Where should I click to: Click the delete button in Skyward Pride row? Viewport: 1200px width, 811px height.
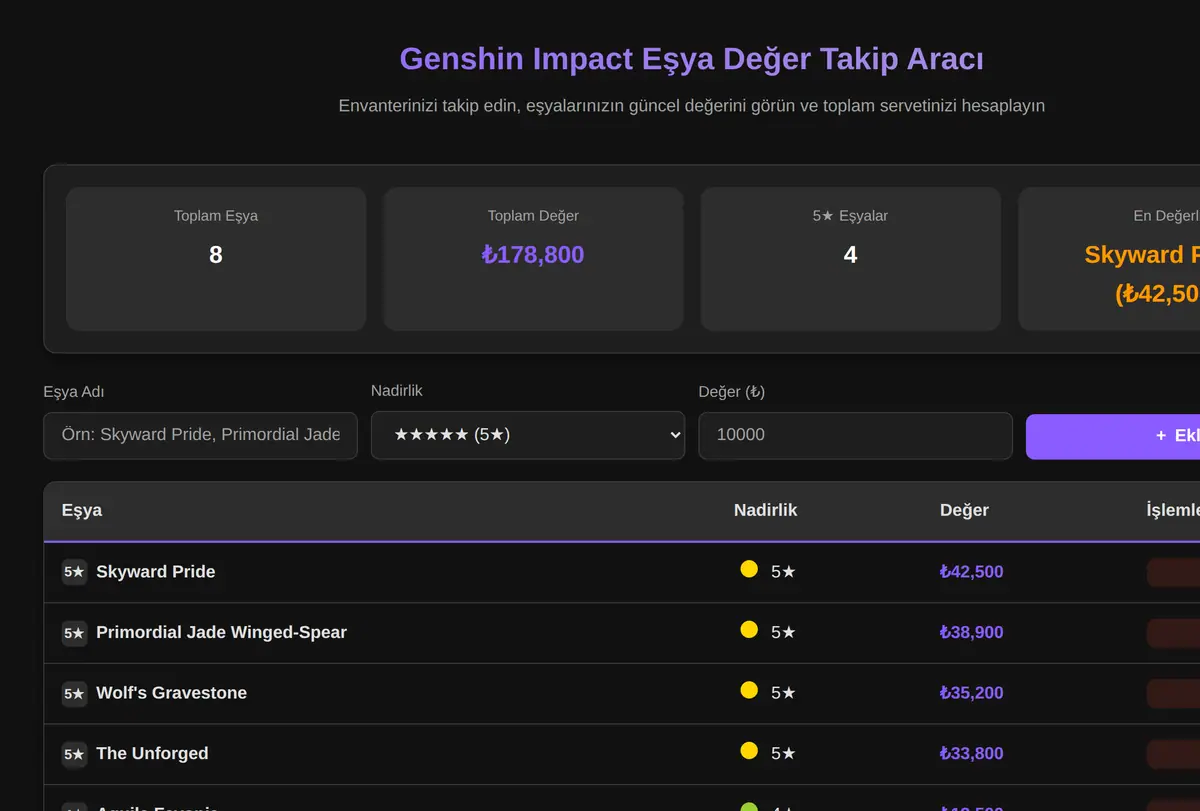tap(1173, 573)
